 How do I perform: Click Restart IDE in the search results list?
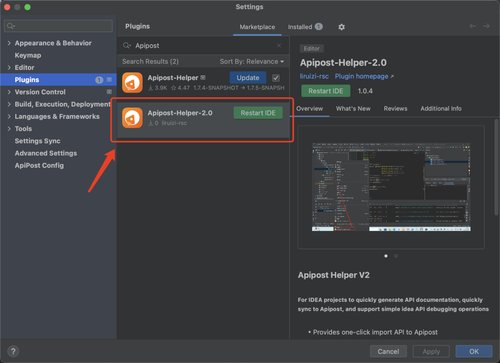[258, 113]
